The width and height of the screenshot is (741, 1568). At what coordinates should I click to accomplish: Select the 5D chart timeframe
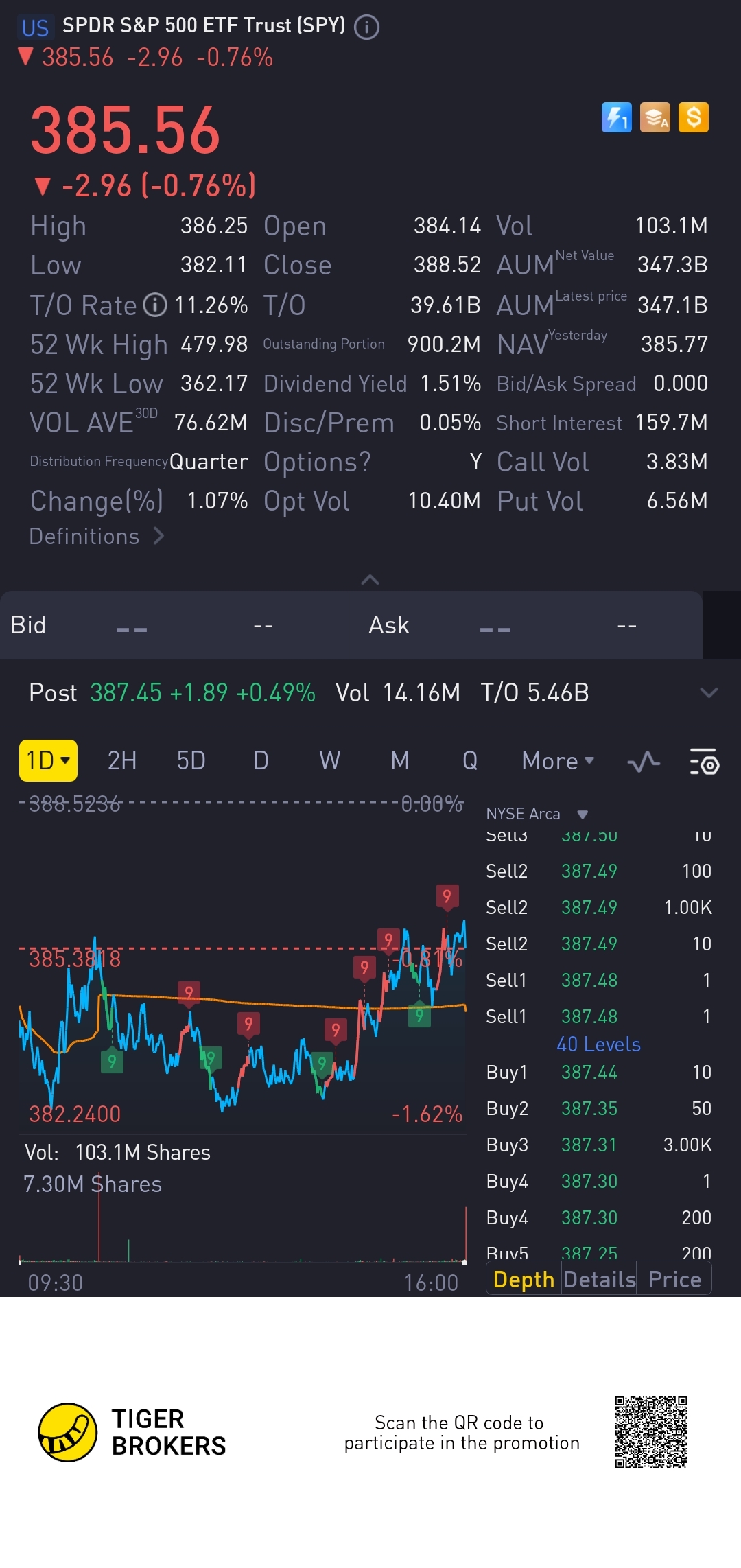pyautogui.click(x=191, y=761)
